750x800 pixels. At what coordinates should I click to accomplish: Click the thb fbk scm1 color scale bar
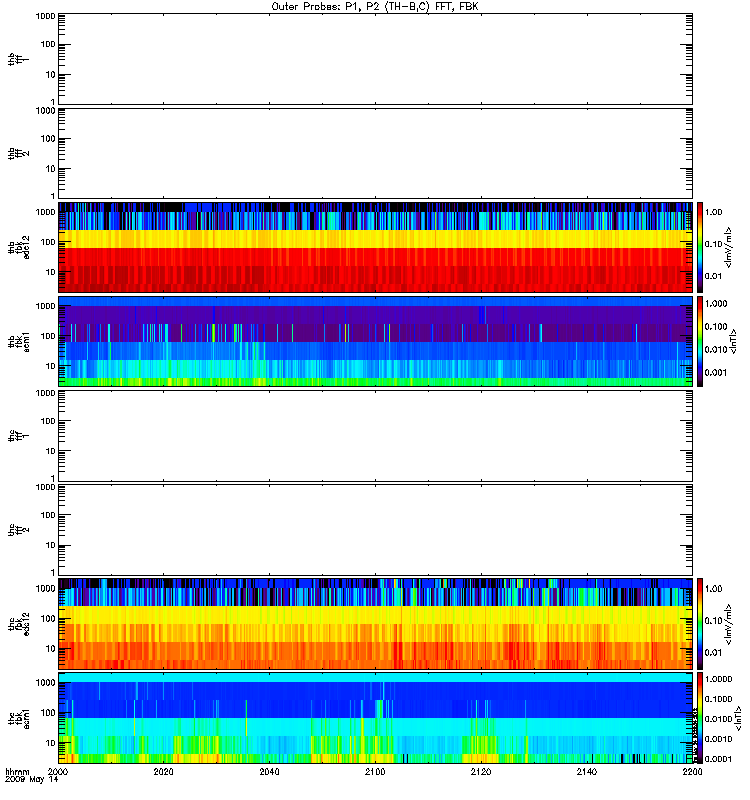pos(700,341)
